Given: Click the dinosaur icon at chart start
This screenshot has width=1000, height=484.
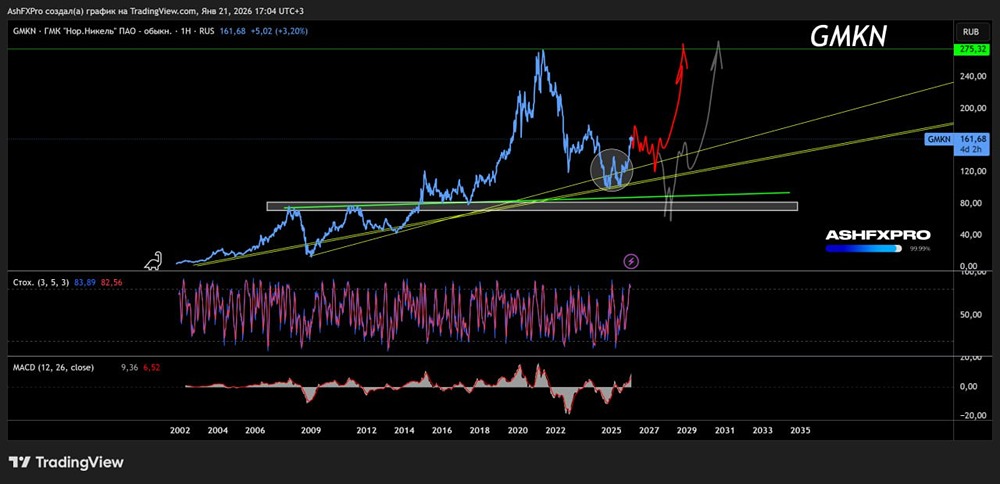Looking at the screenshot, I should [x=153, y=261].
